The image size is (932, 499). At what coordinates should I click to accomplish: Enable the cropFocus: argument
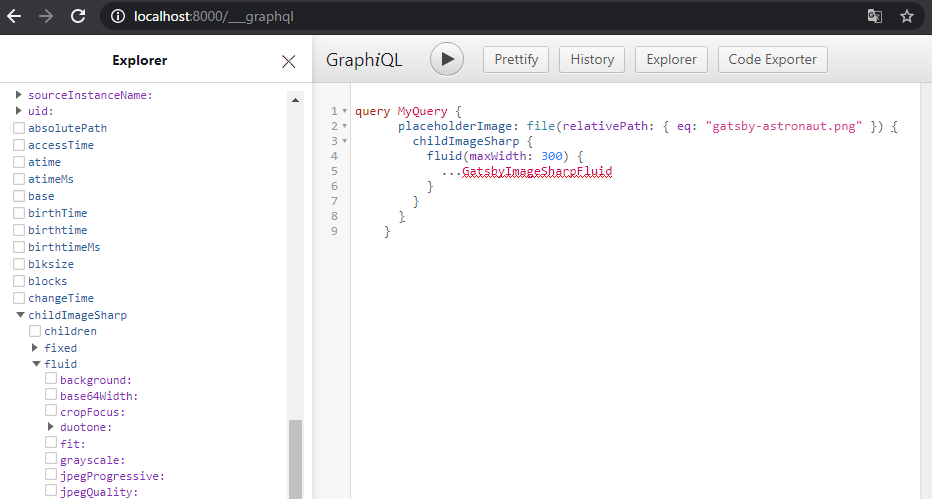point(51,410)
